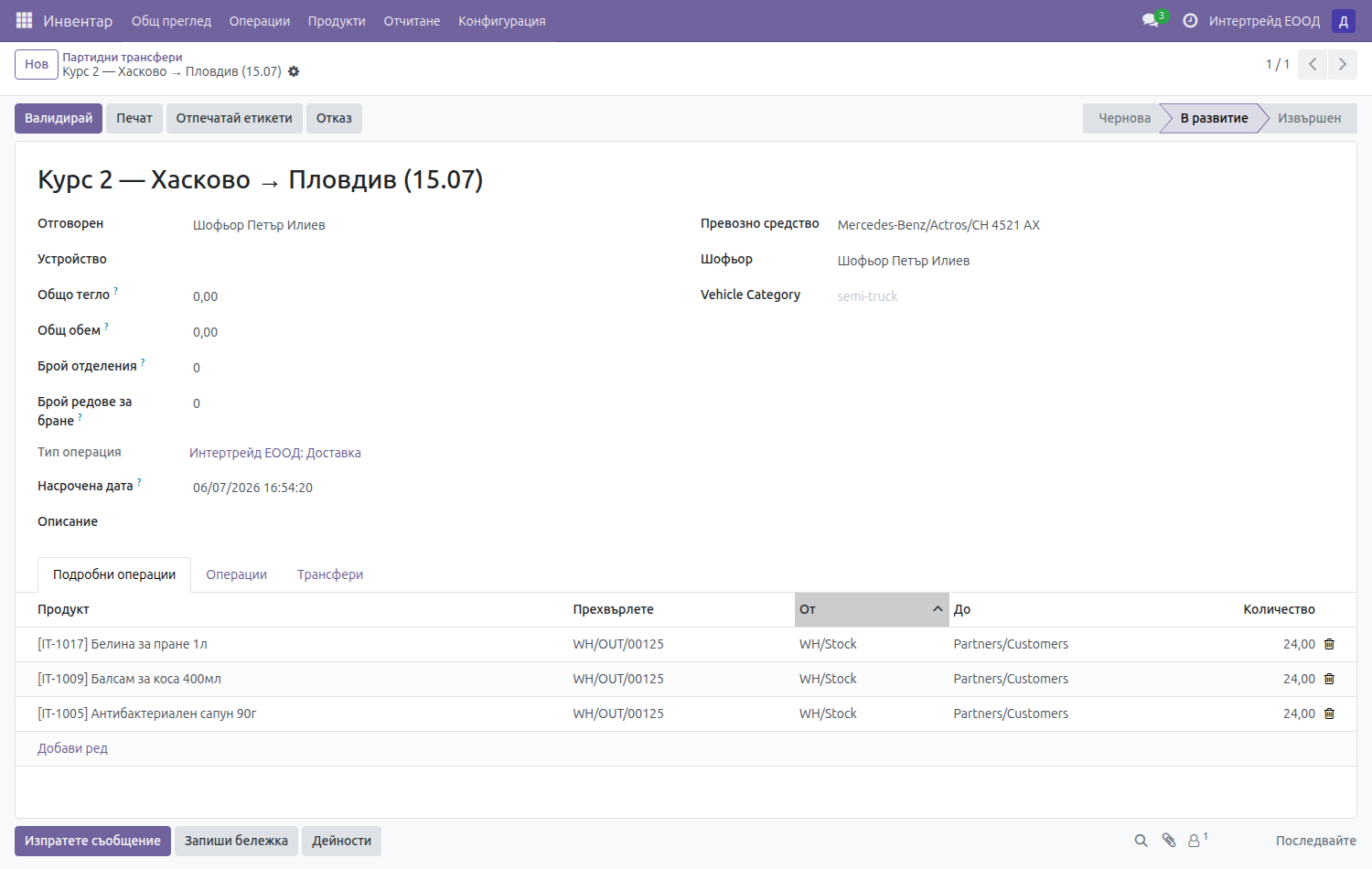This screenshot has width=1372, height=869.
Task: Sort by the От column header
Action: (872, 609)
